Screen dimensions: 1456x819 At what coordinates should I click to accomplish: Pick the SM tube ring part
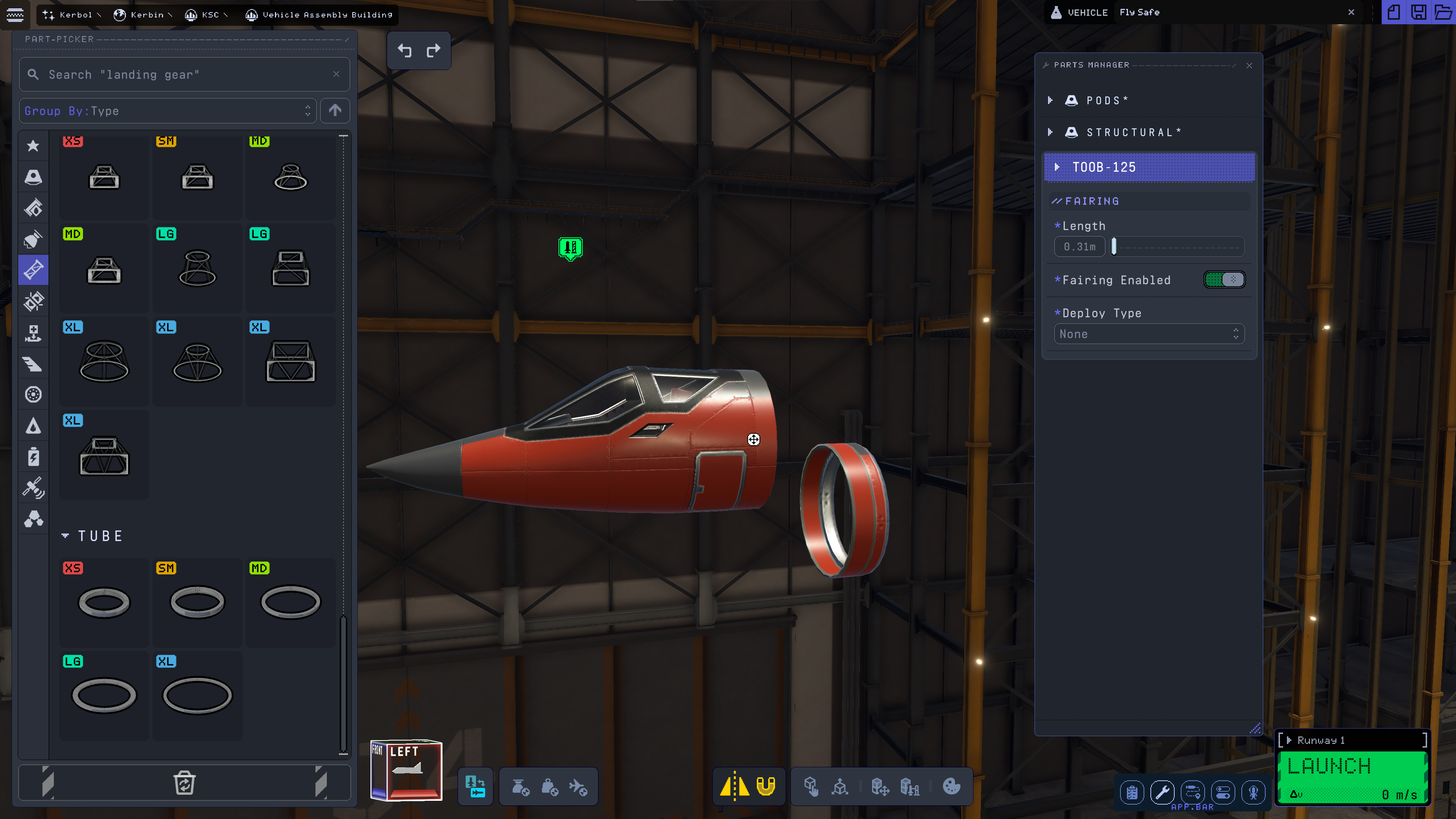[197, 602]
